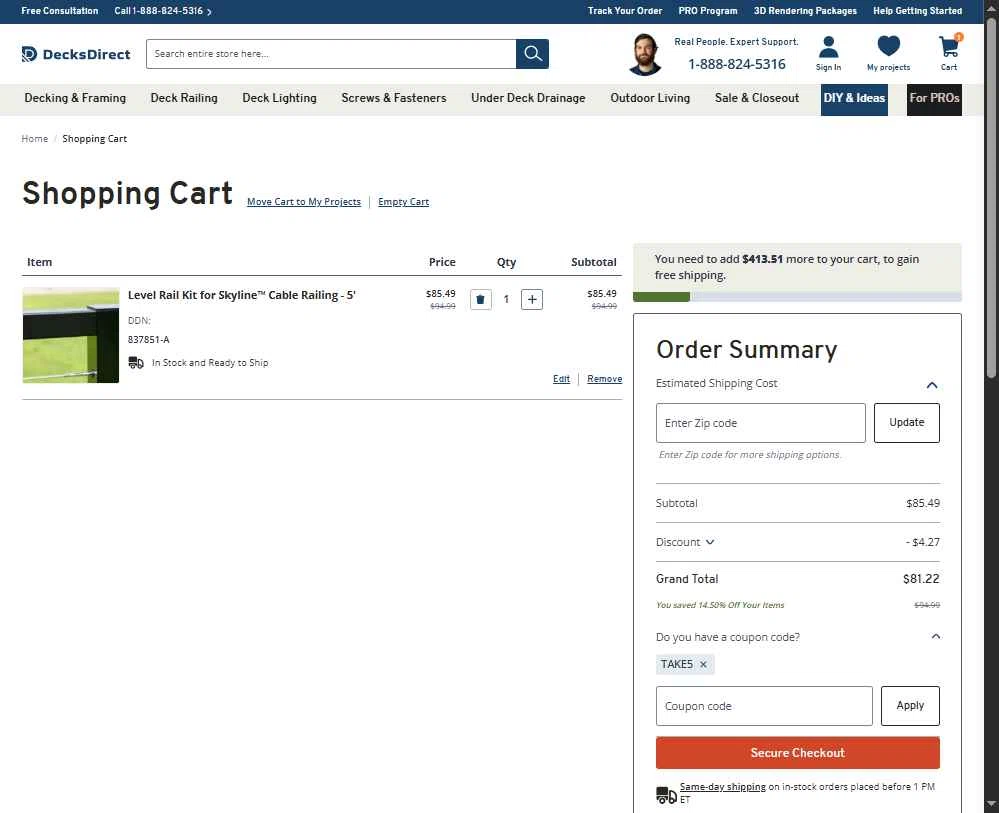This screenshot has height=813, width=999.
Task: Remove the TAKE5 coupon with X
Action: pos(703,665)
